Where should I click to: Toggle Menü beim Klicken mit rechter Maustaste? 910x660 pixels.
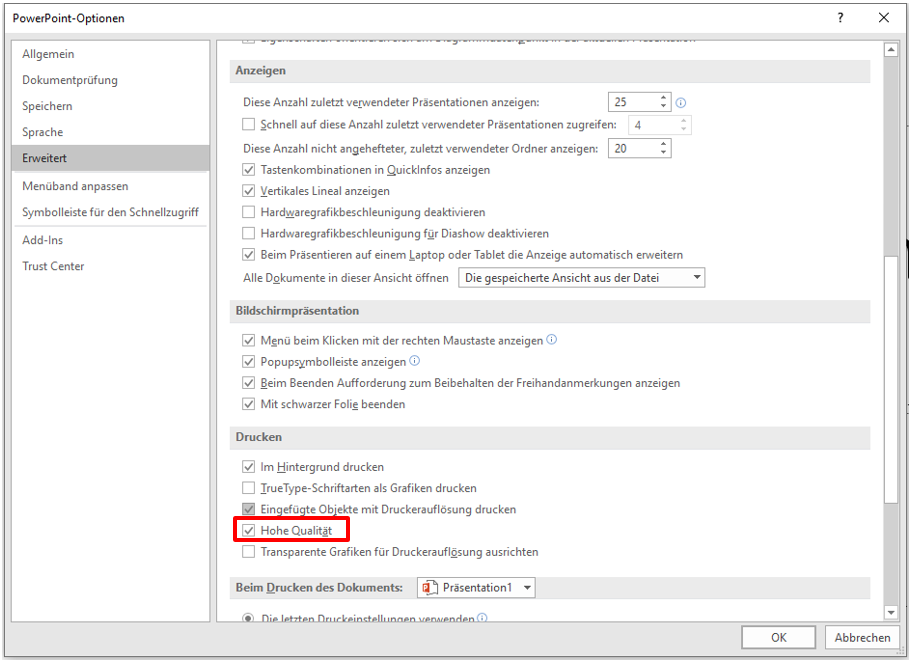pos(248,340)
